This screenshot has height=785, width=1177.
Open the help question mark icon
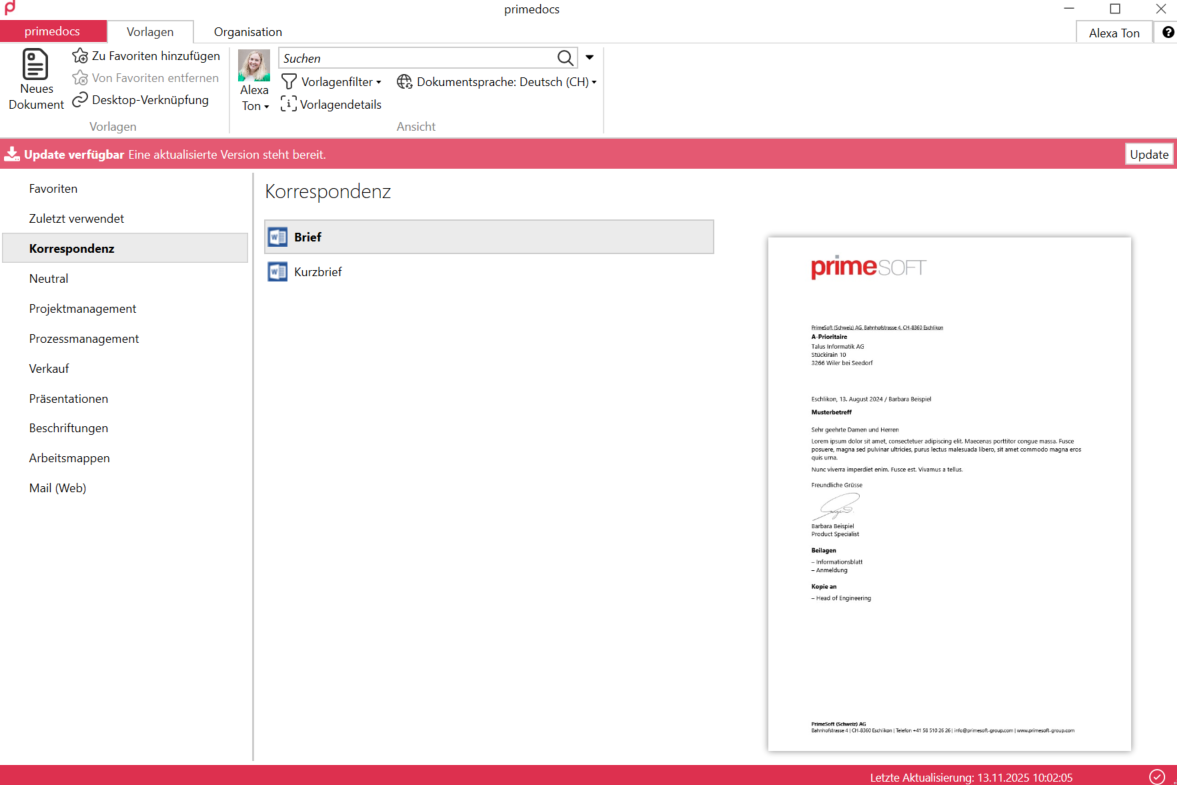click(1168, 32)
